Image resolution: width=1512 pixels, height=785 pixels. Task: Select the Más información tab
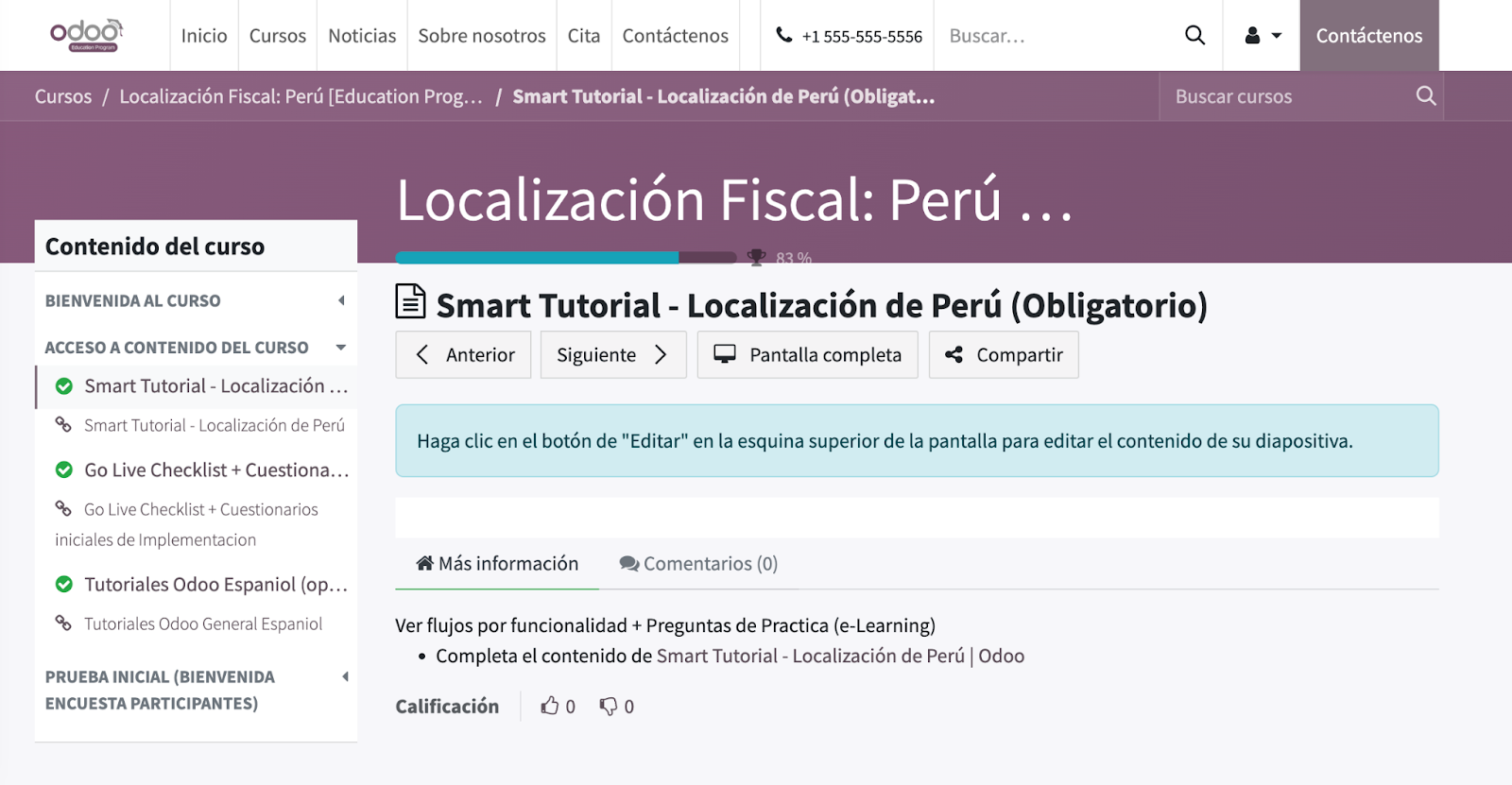point(497,563)
